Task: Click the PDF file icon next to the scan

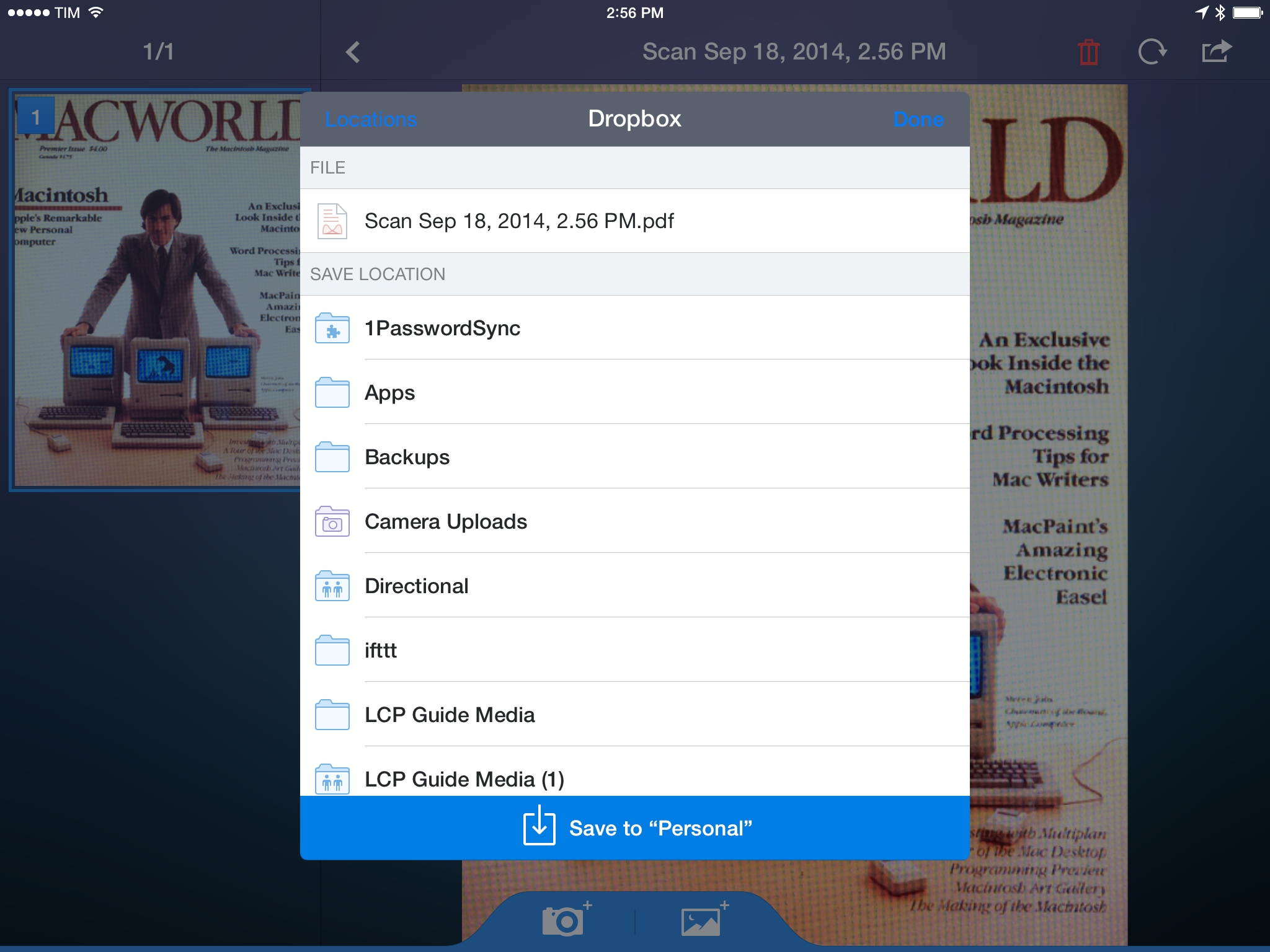Action: click(332, 221)
